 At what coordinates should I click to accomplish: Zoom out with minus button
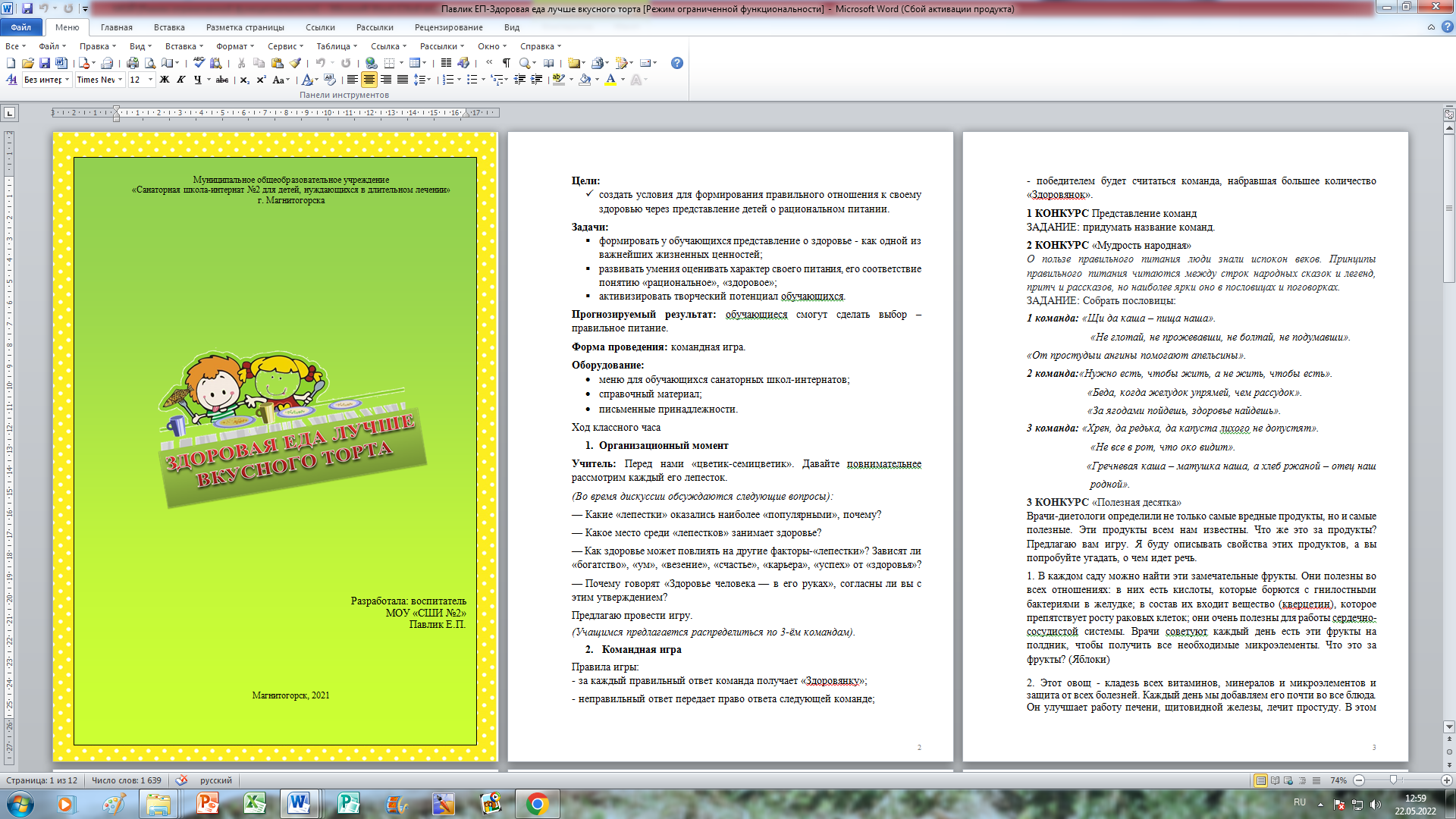point(1359,780)
